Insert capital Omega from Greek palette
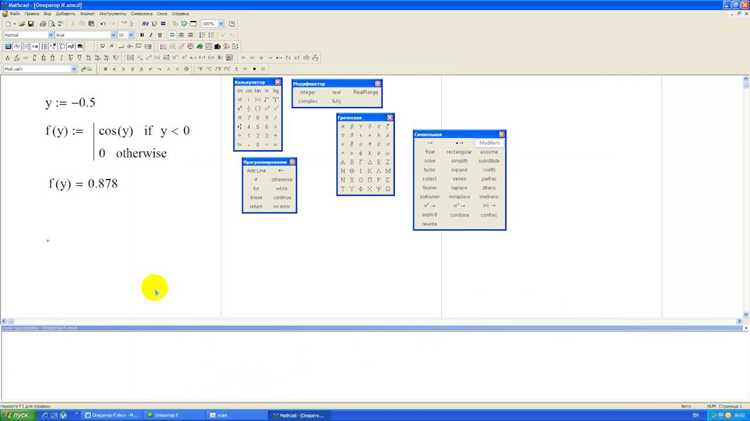This screenshot has width=750, height=421. click(388, 189)
